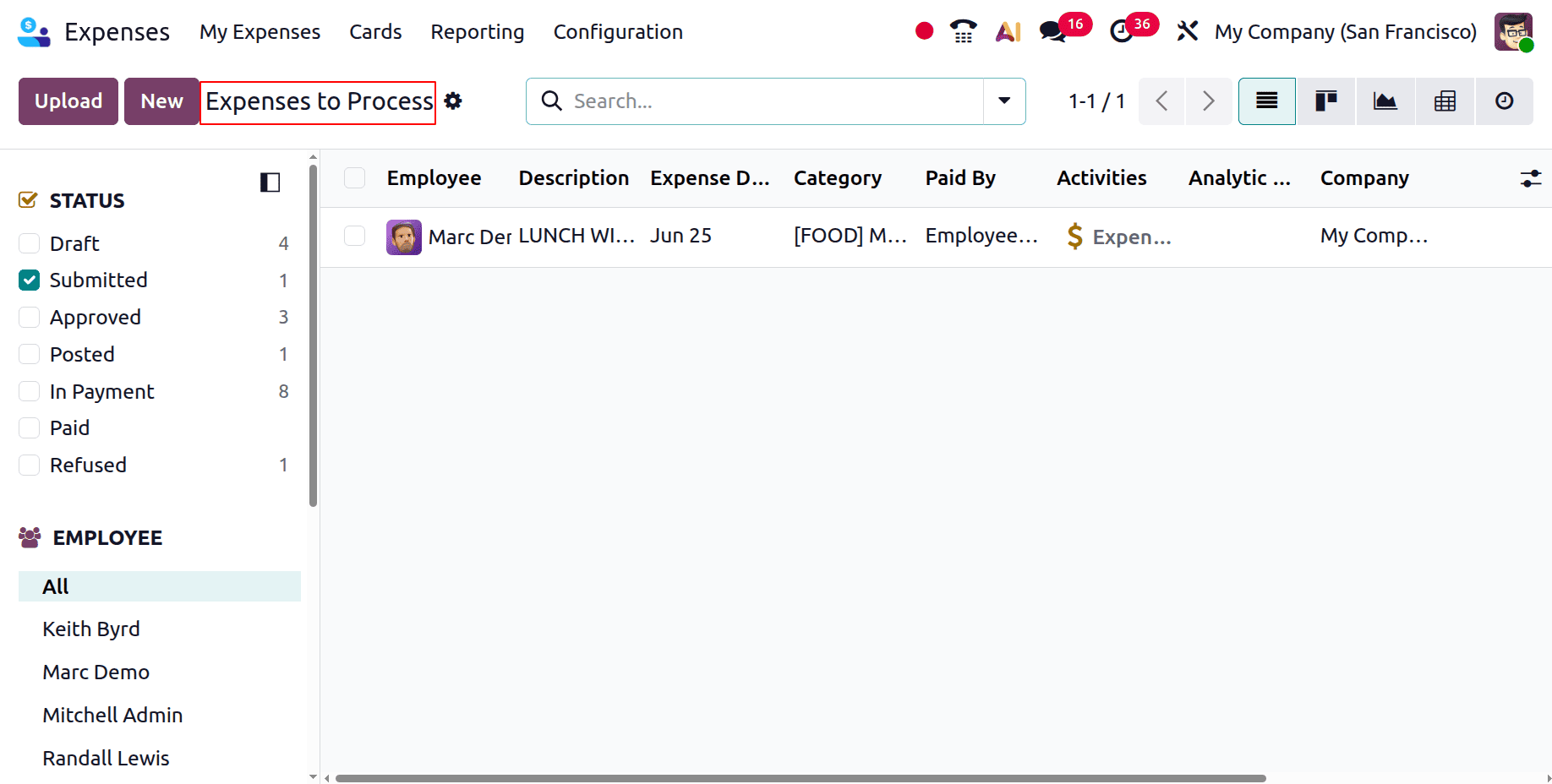Switch to pivot view

click(1445, 101)
